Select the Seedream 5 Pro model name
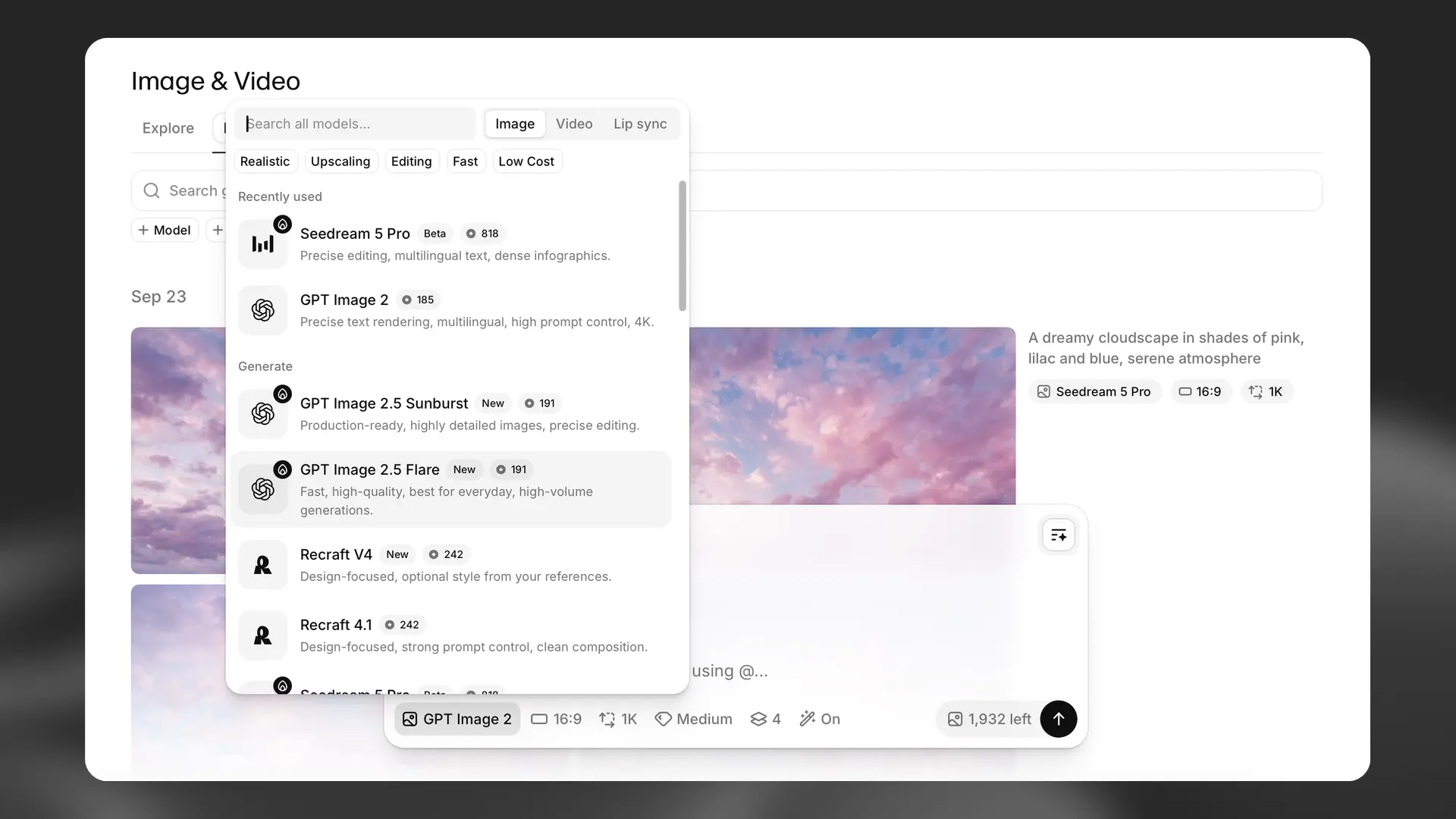This screenshot has width=1456, height=819. click(355, 234)
